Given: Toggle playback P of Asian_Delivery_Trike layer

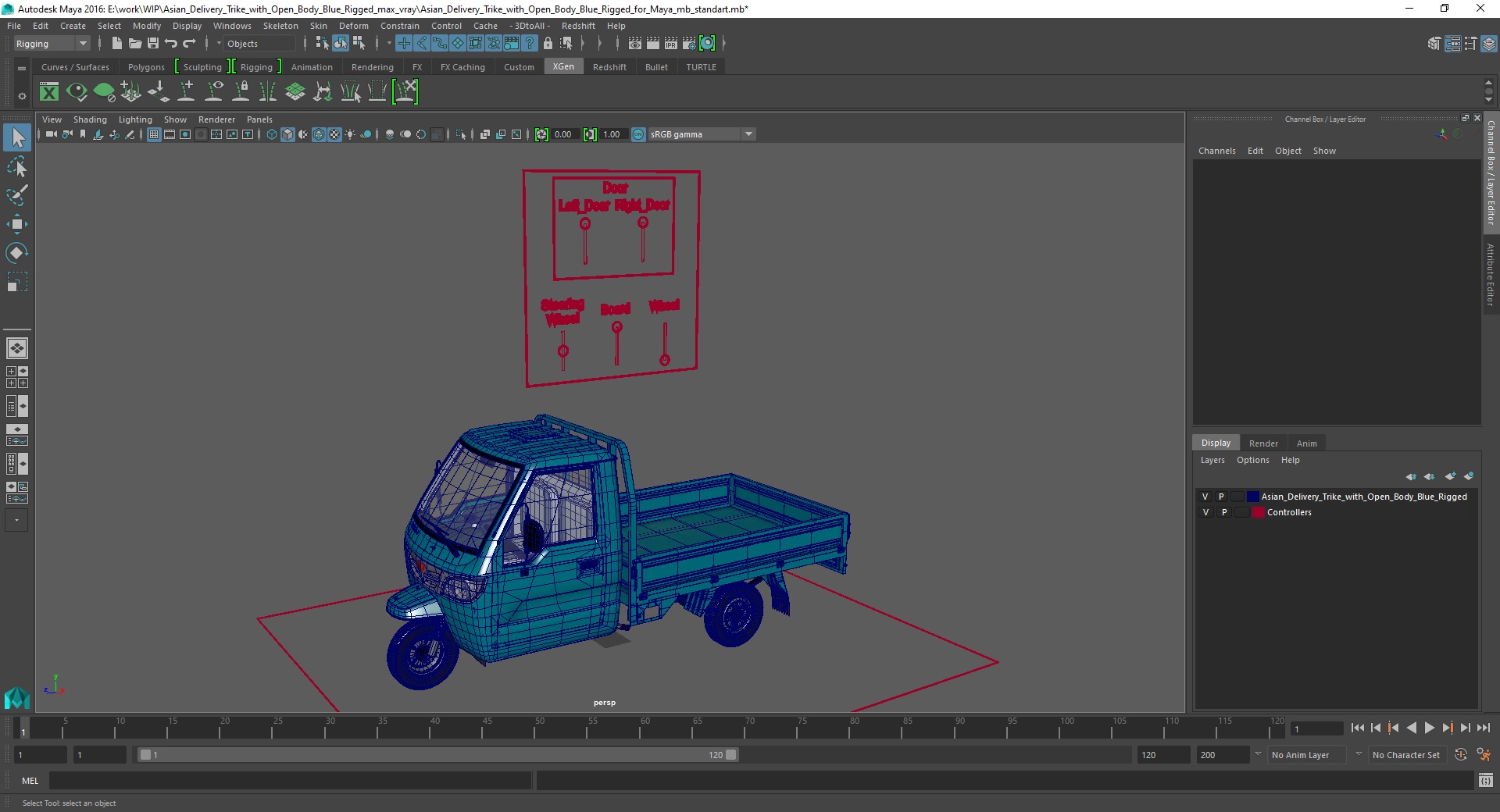Looking at the screenshot, I should click(1221, 497).
